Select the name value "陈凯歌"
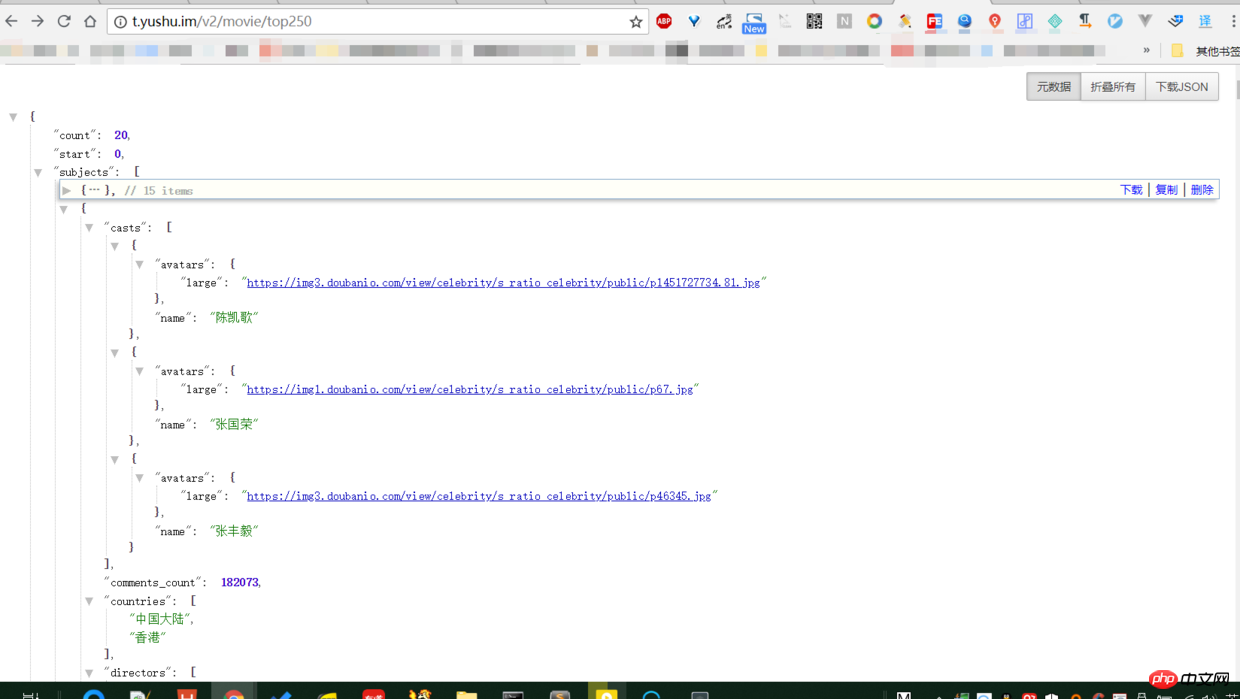 click(x=235, y=318)
